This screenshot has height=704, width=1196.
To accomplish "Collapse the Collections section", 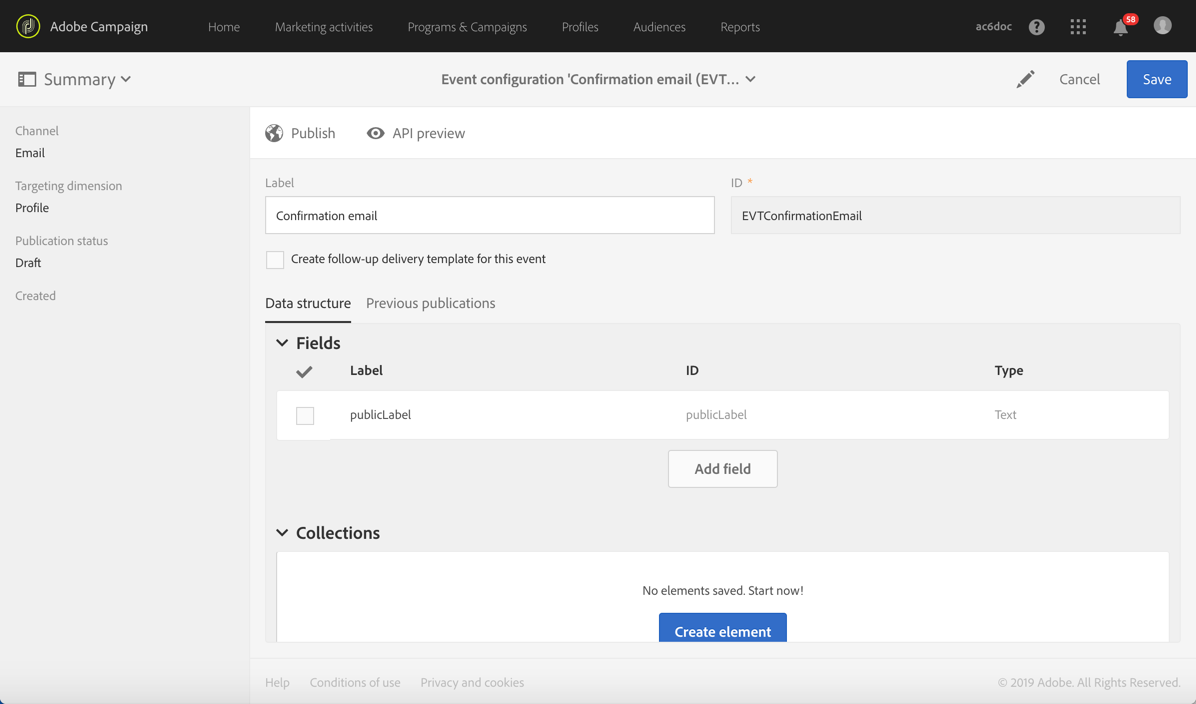I will pyautogui.click(x=283, y=533).
